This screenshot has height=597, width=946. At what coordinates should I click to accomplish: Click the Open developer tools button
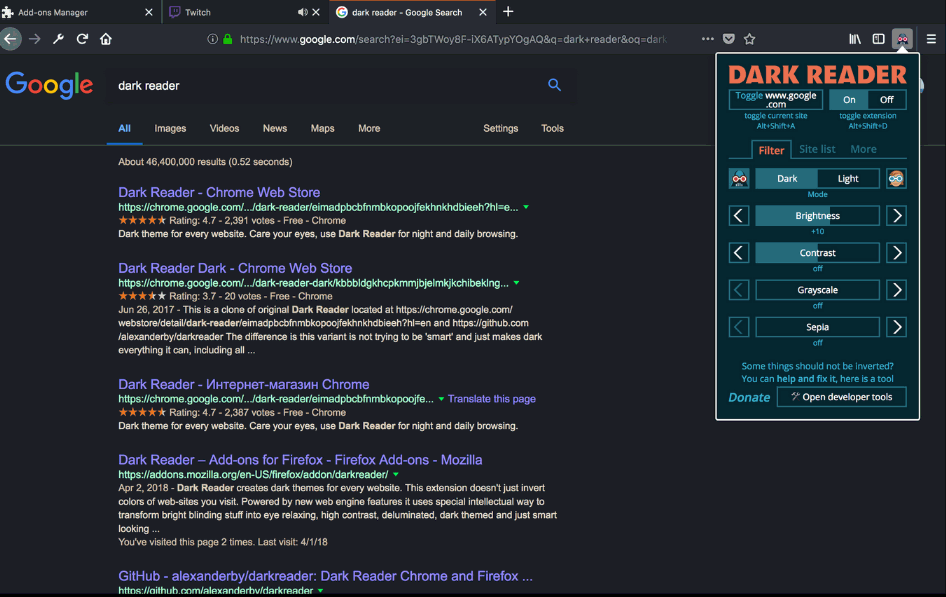[x=842, y=397]
